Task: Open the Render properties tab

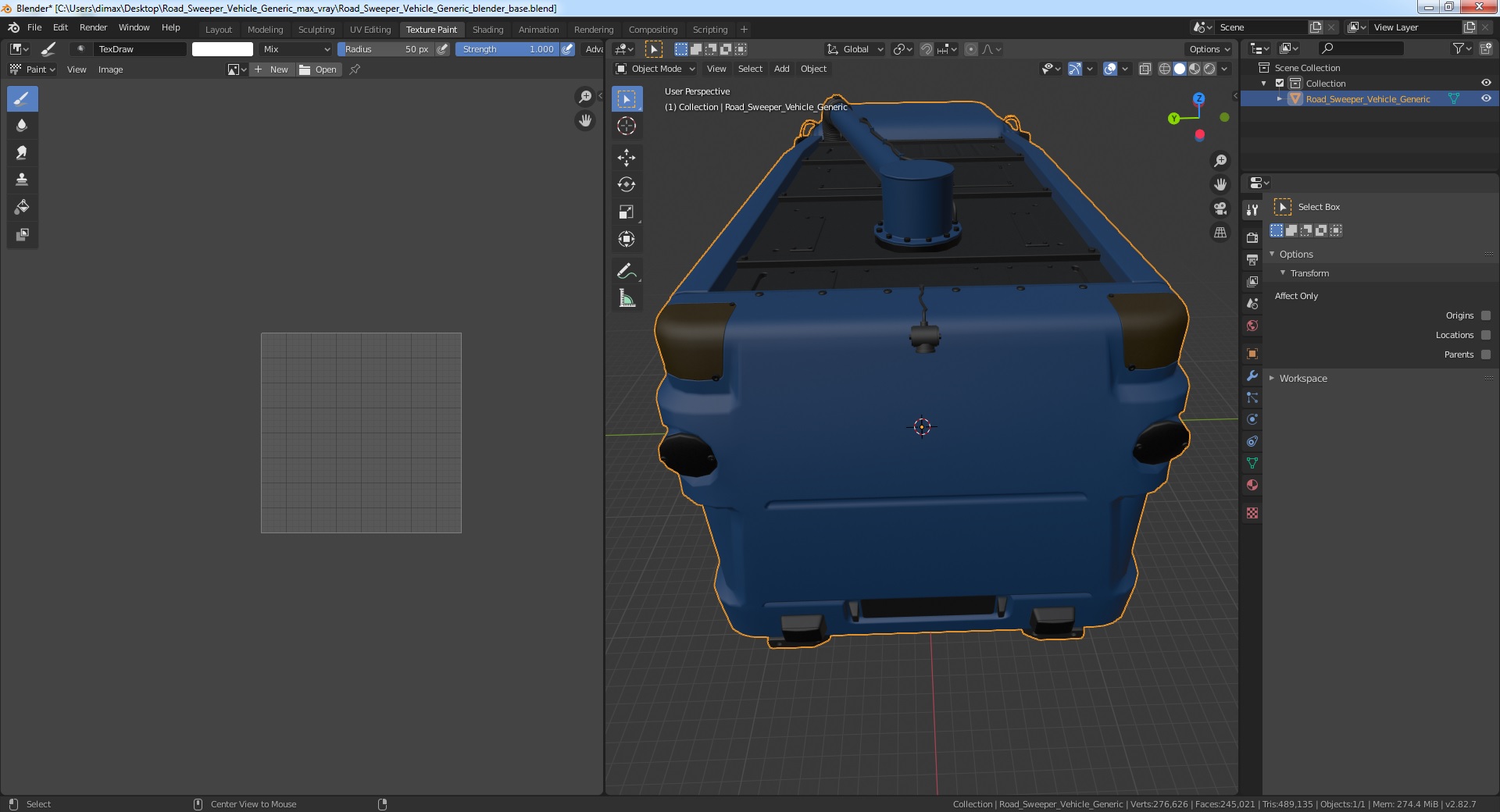Action: pyautogui.click(x=1252, y=237)
